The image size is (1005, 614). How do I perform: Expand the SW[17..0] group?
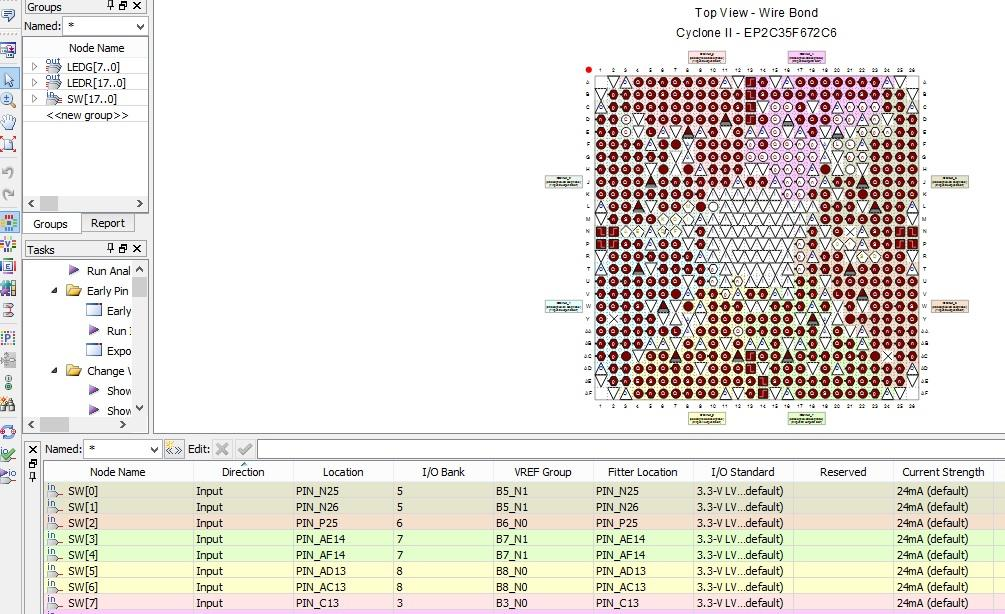(x=35, y=98)
